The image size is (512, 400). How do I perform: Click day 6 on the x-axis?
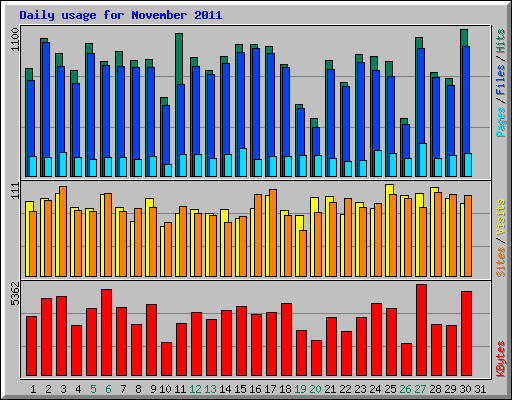(x=108, y=389)
